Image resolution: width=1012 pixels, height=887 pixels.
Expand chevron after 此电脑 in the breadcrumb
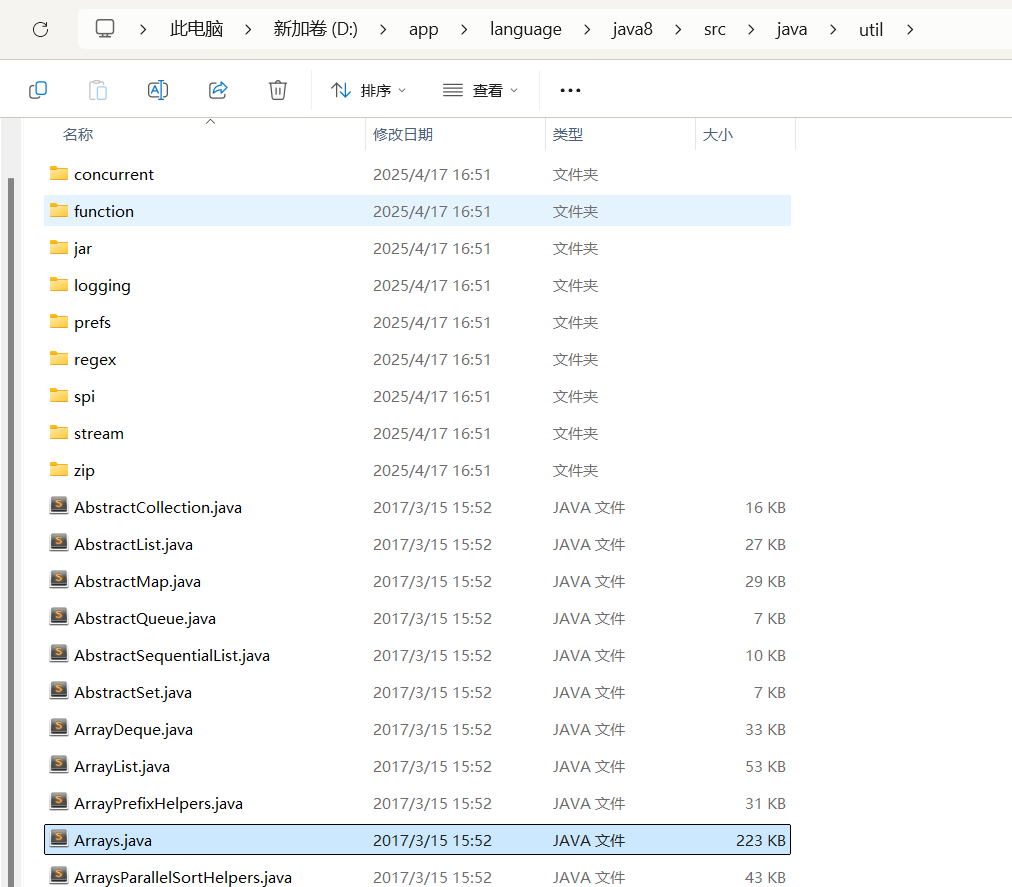point(248,30)
